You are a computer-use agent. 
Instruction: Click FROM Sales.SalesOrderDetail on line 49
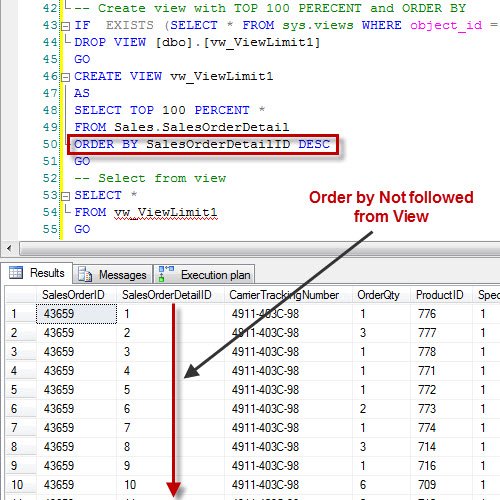(x=182, y=127)
